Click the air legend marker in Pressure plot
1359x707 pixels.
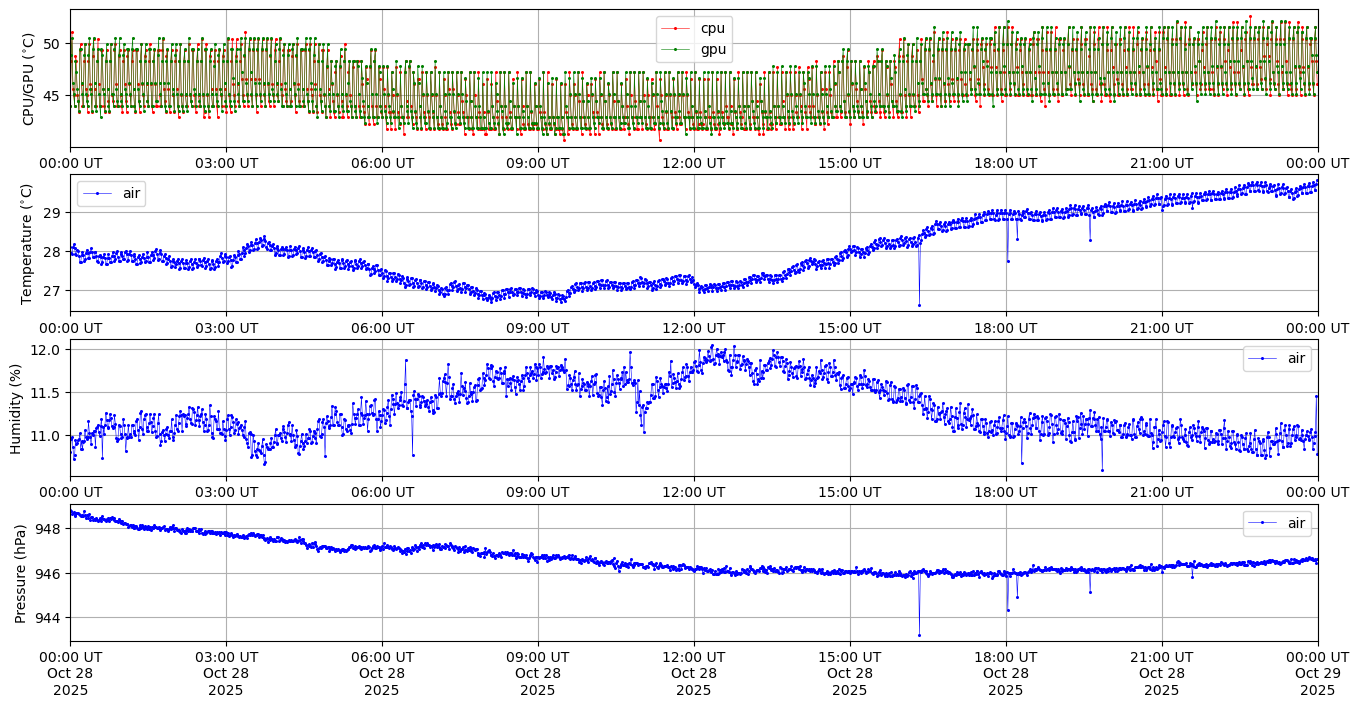tap(1263, 523)
